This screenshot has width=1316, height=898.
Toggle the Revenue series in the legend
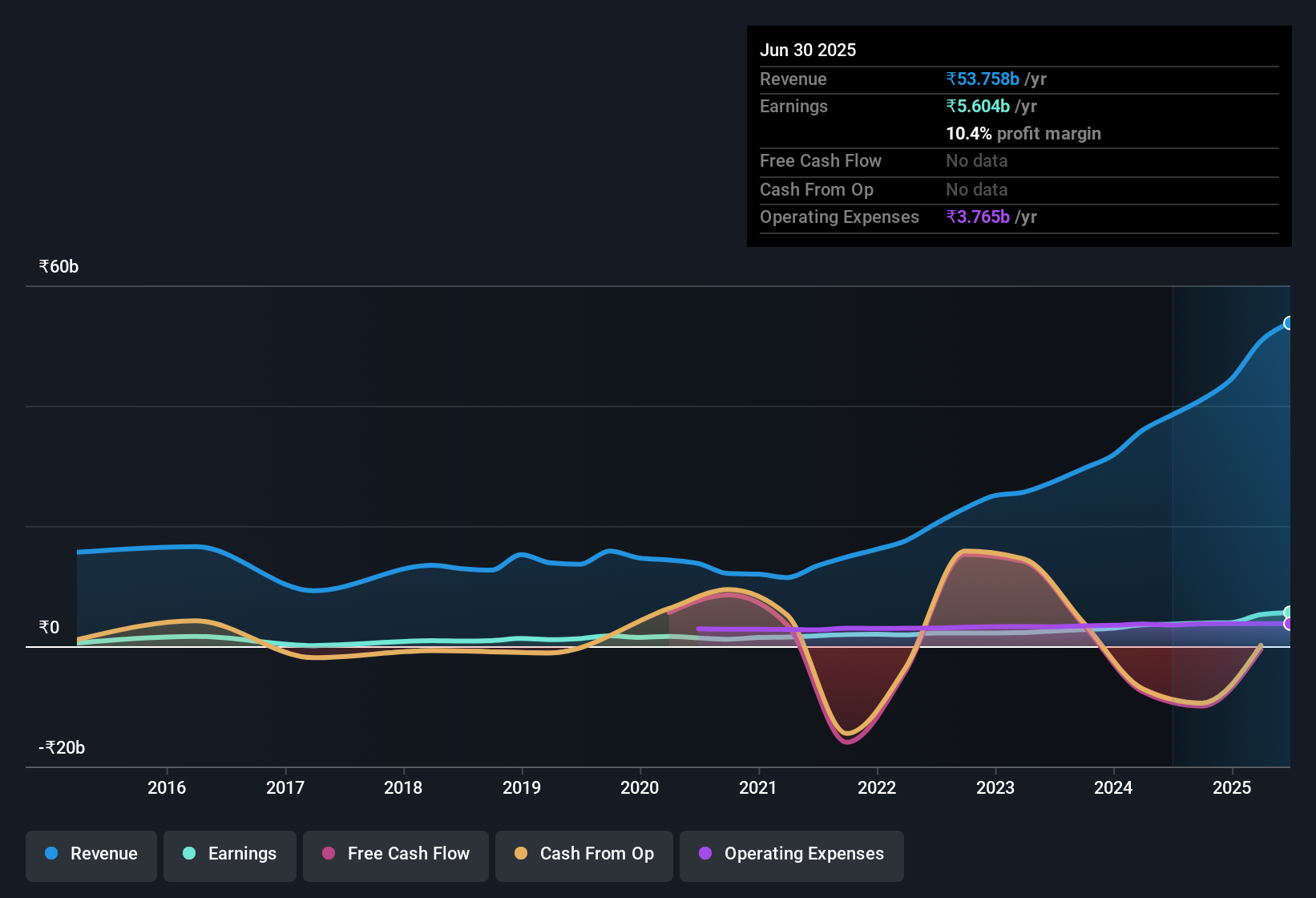(x=91, y=854)
